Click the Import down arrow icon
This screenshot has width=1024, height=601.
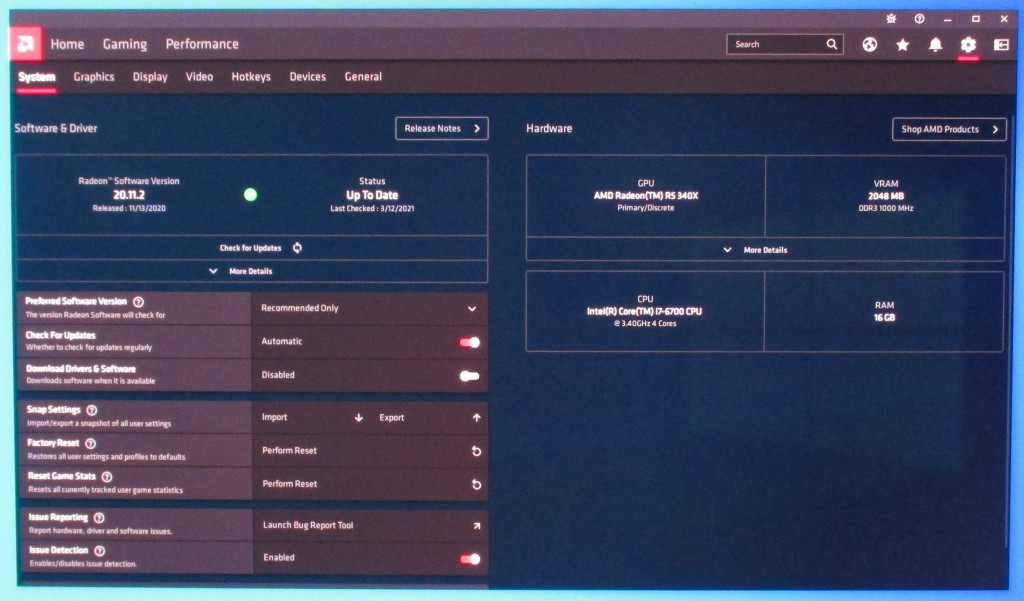pos(359,417)
